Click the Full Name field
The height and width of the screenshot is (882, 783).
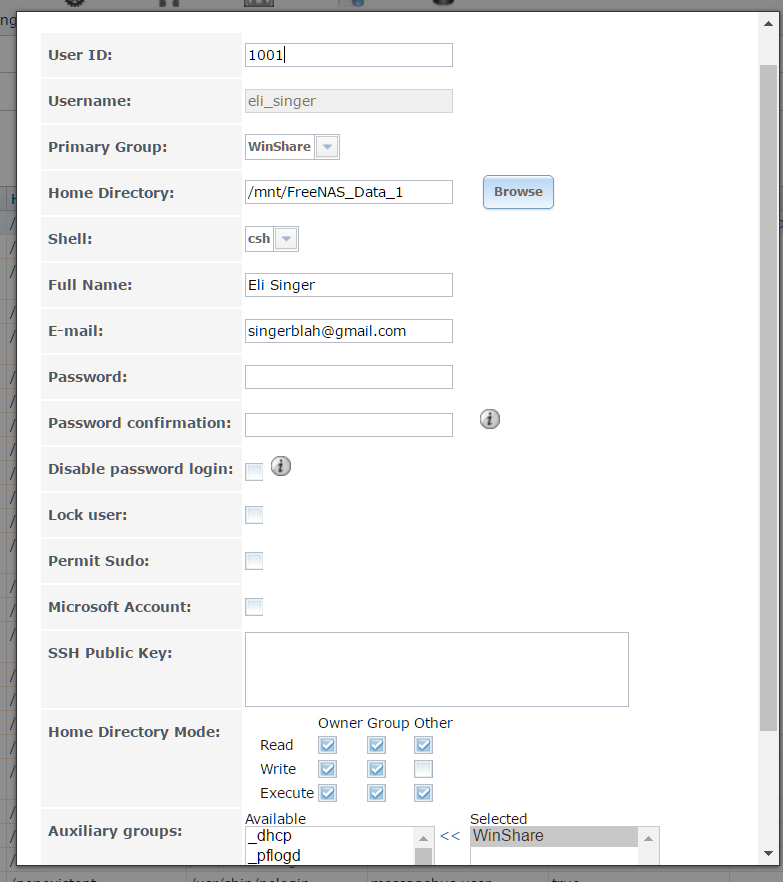(x=349, y=285)
